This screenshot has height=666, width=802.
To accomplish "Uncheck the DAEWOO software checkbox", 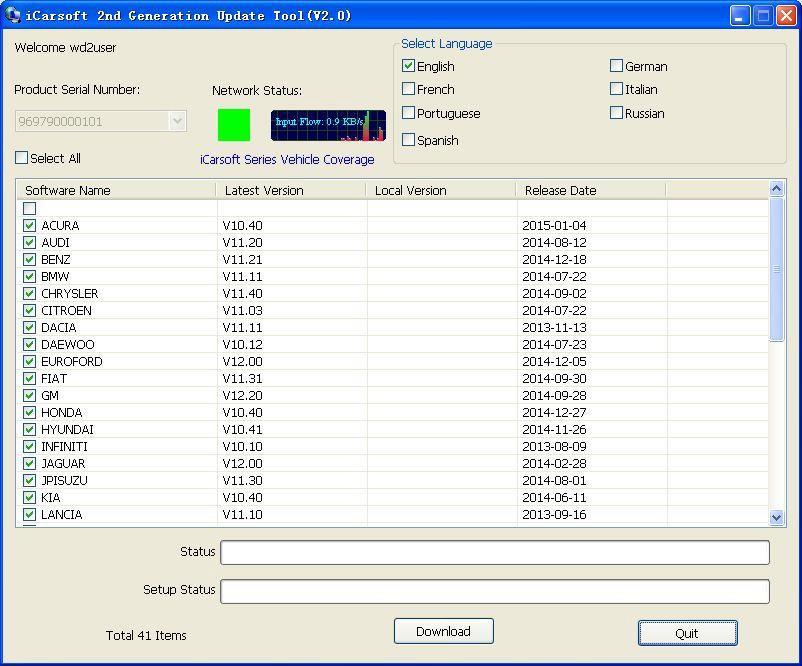I will pyautogui.click(x=29, y=345).
